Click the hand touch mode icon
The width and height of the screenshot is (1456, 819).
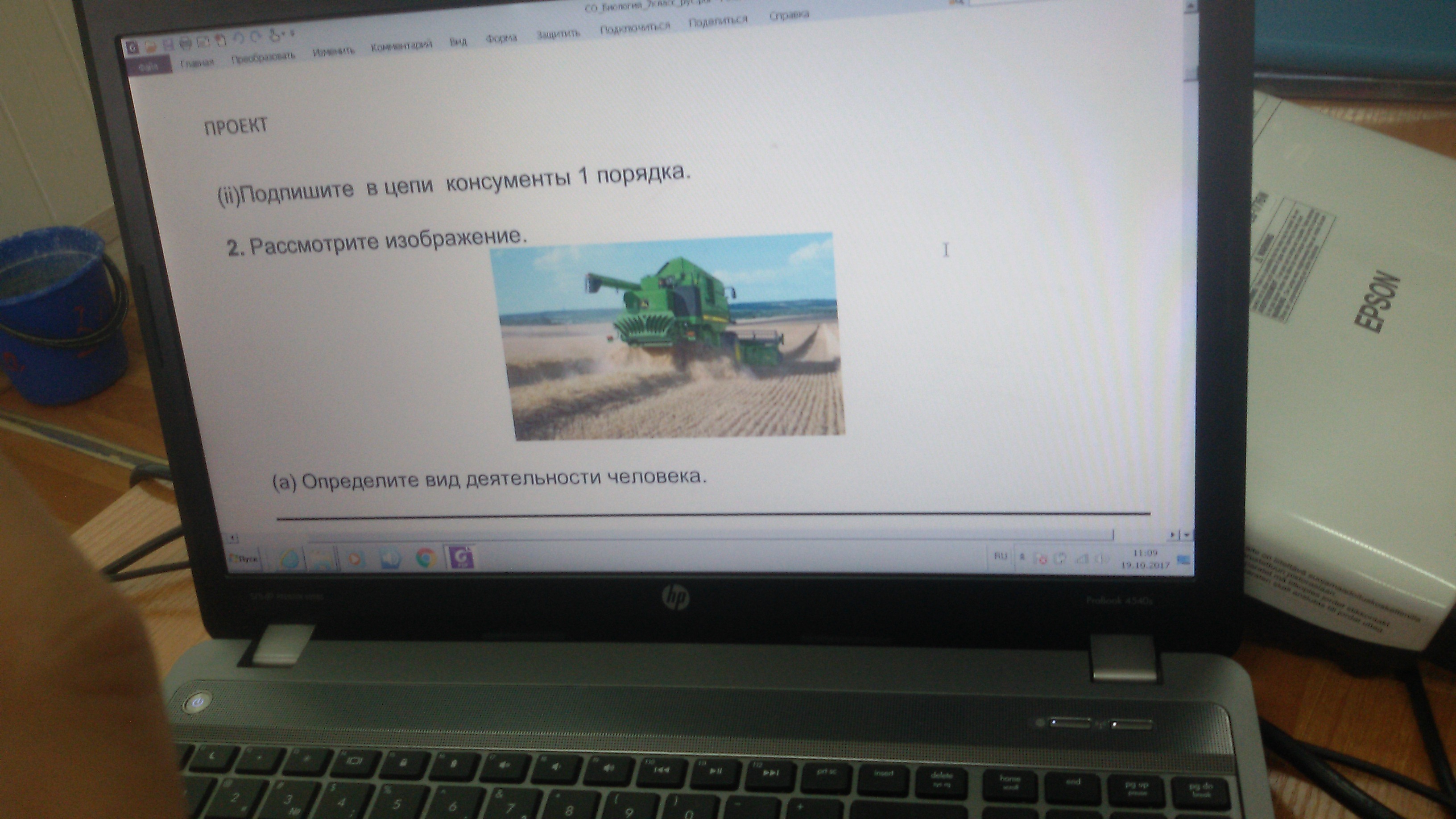tap(275, 35)
